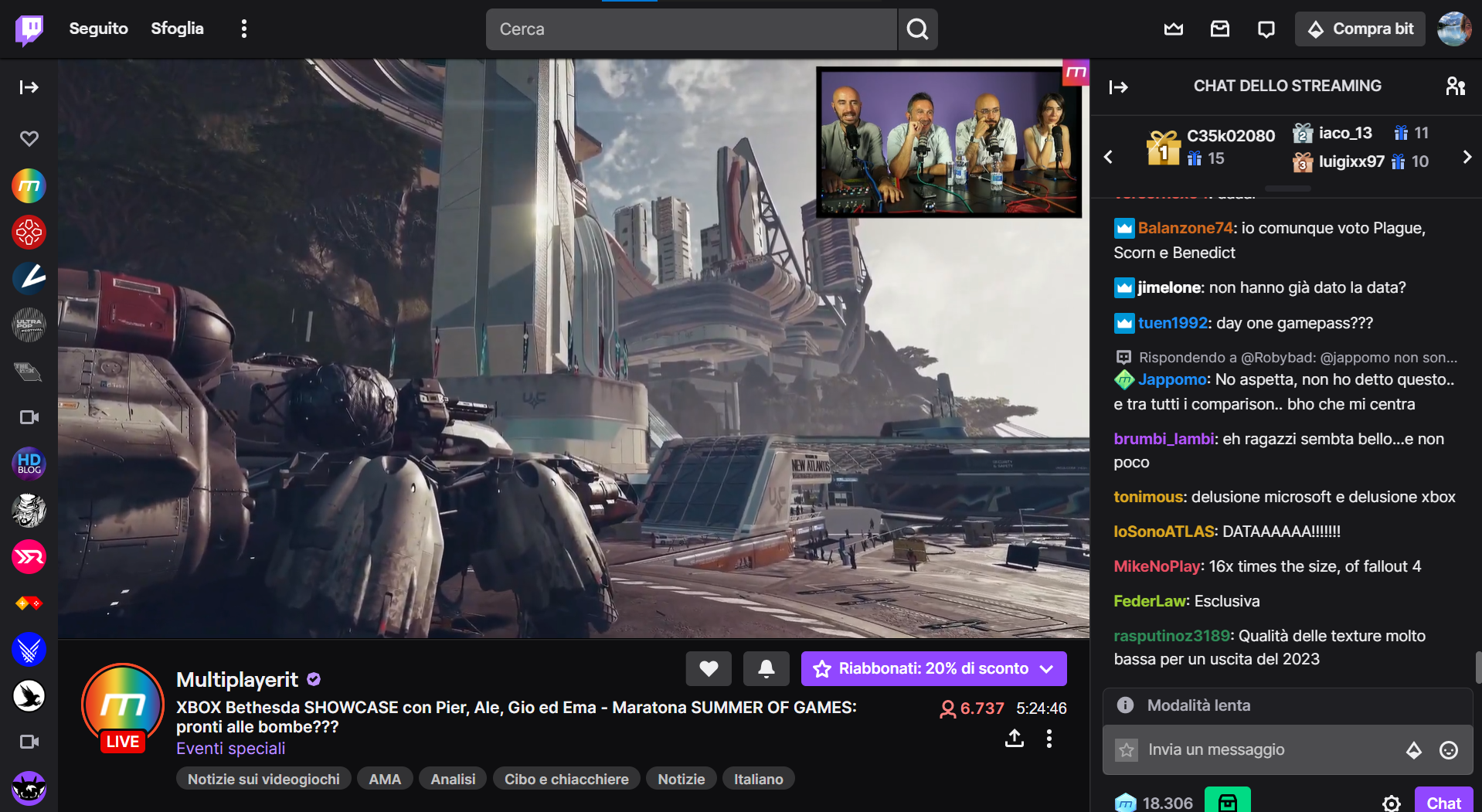The image size is (1482, 812).
Task: Open the Sfoglia tab
Action: pos(177,29)
